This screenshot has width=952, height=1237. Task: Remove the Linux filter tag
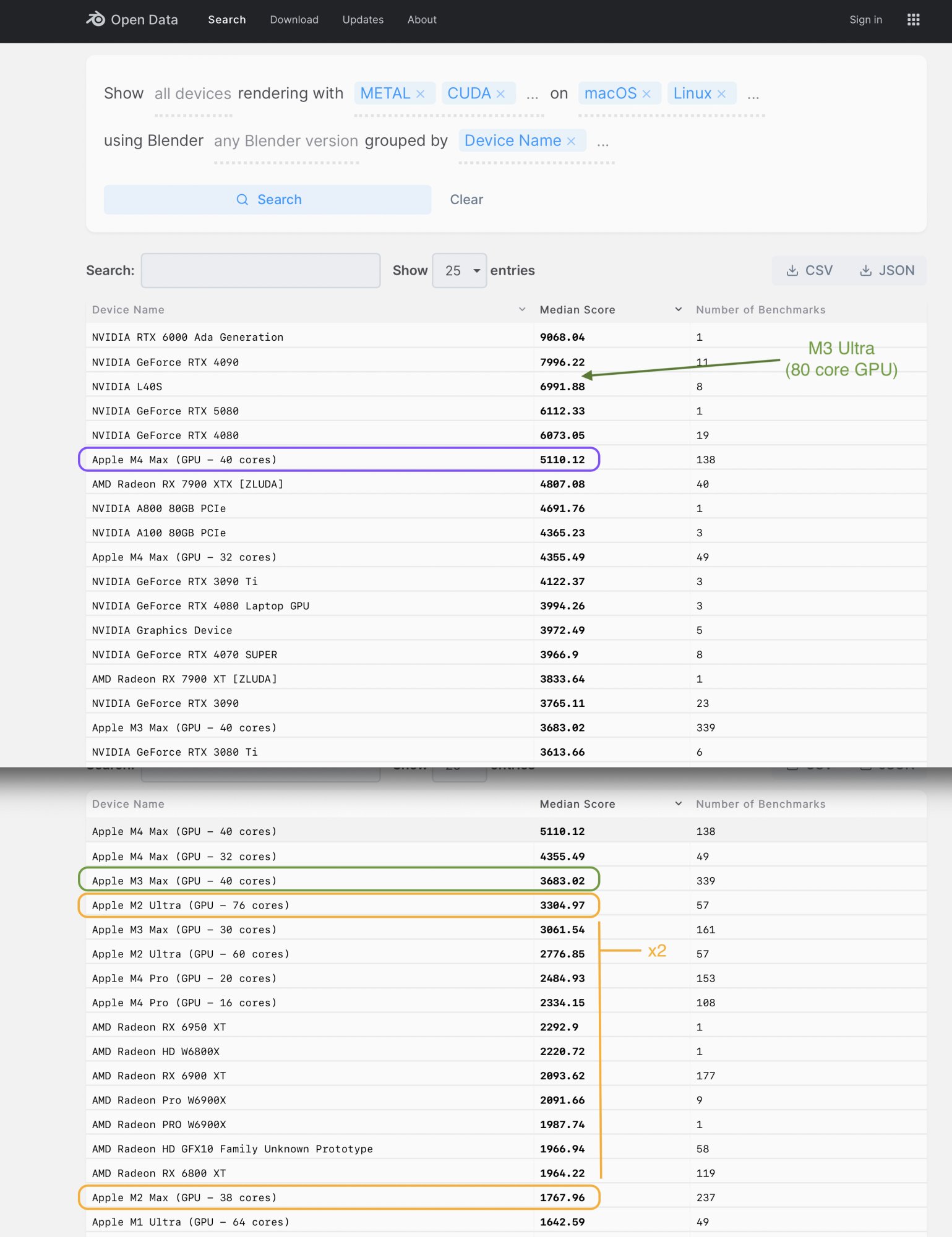[721, 93]
